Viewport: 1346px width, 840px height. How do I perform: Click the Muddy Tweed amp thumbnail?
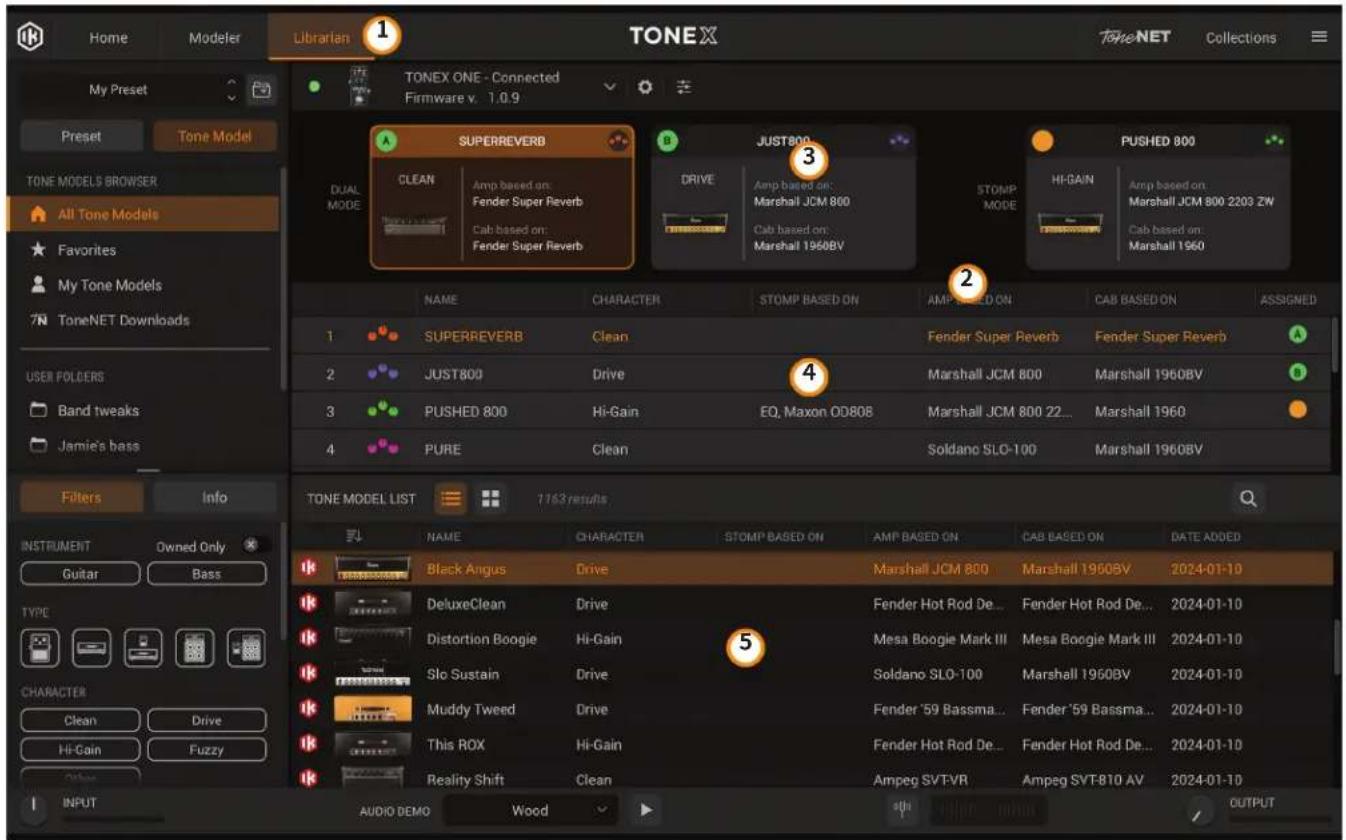tap(372, 709)
